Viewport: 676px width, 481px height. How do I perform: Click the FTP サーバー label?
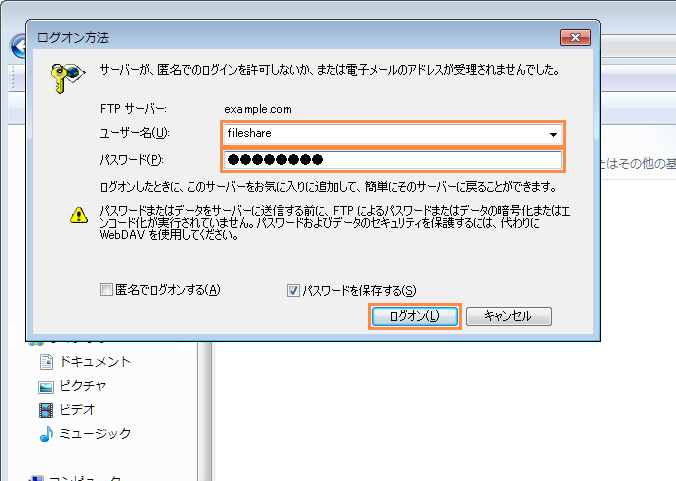pos(133,109)
